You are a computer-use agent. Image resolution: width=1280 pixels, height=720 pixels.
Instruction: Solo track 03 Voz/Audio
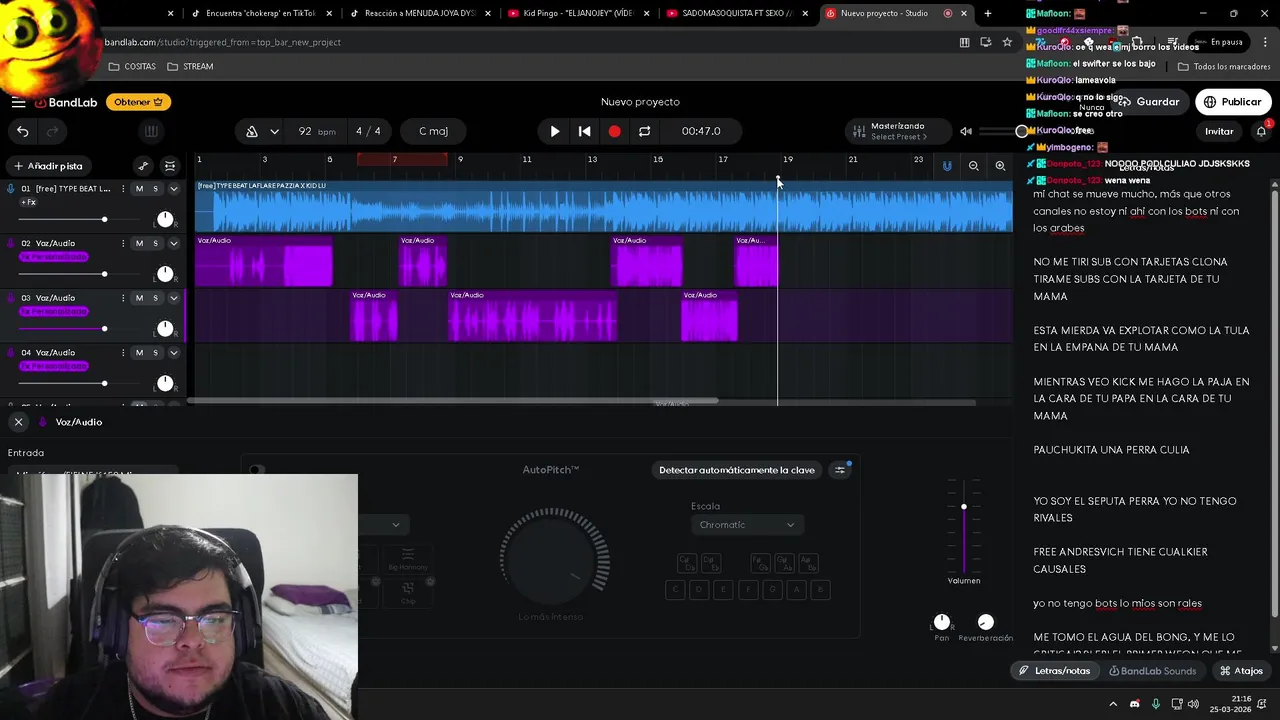[155, 298]
